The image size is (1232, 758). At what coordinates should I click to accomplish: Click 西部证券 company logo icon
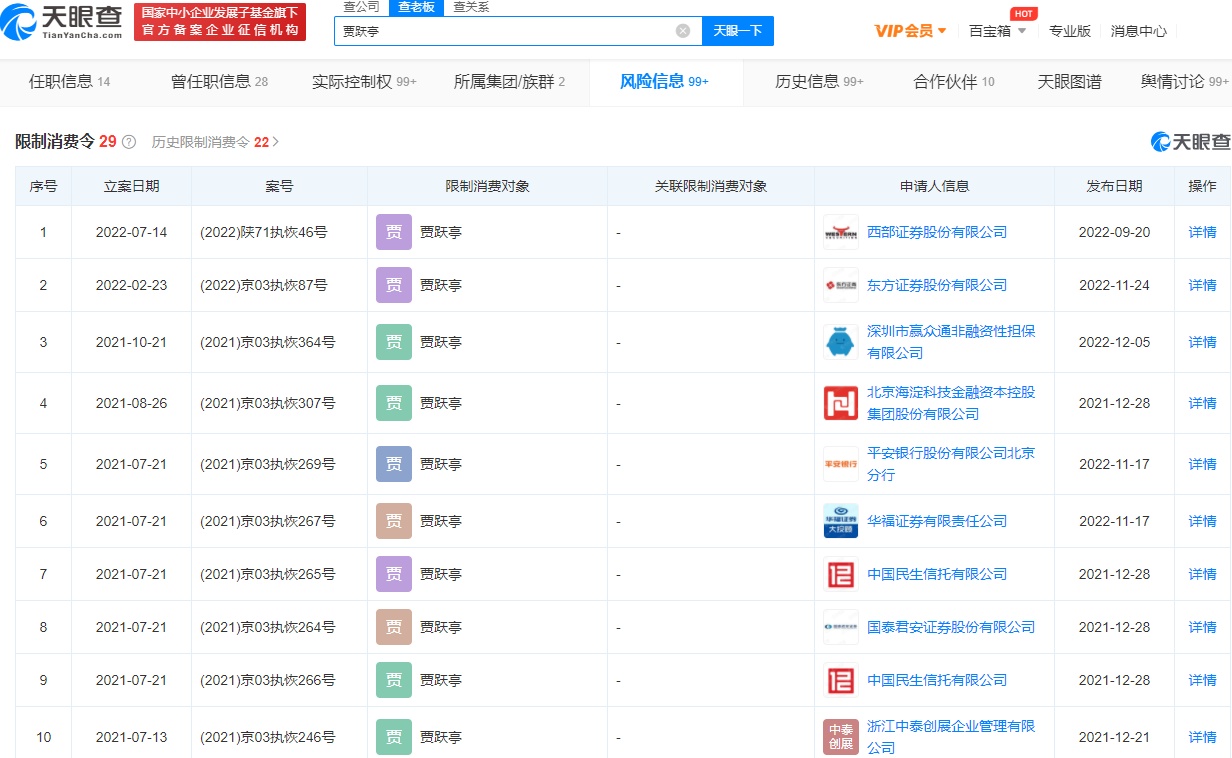tap(840, 232)
